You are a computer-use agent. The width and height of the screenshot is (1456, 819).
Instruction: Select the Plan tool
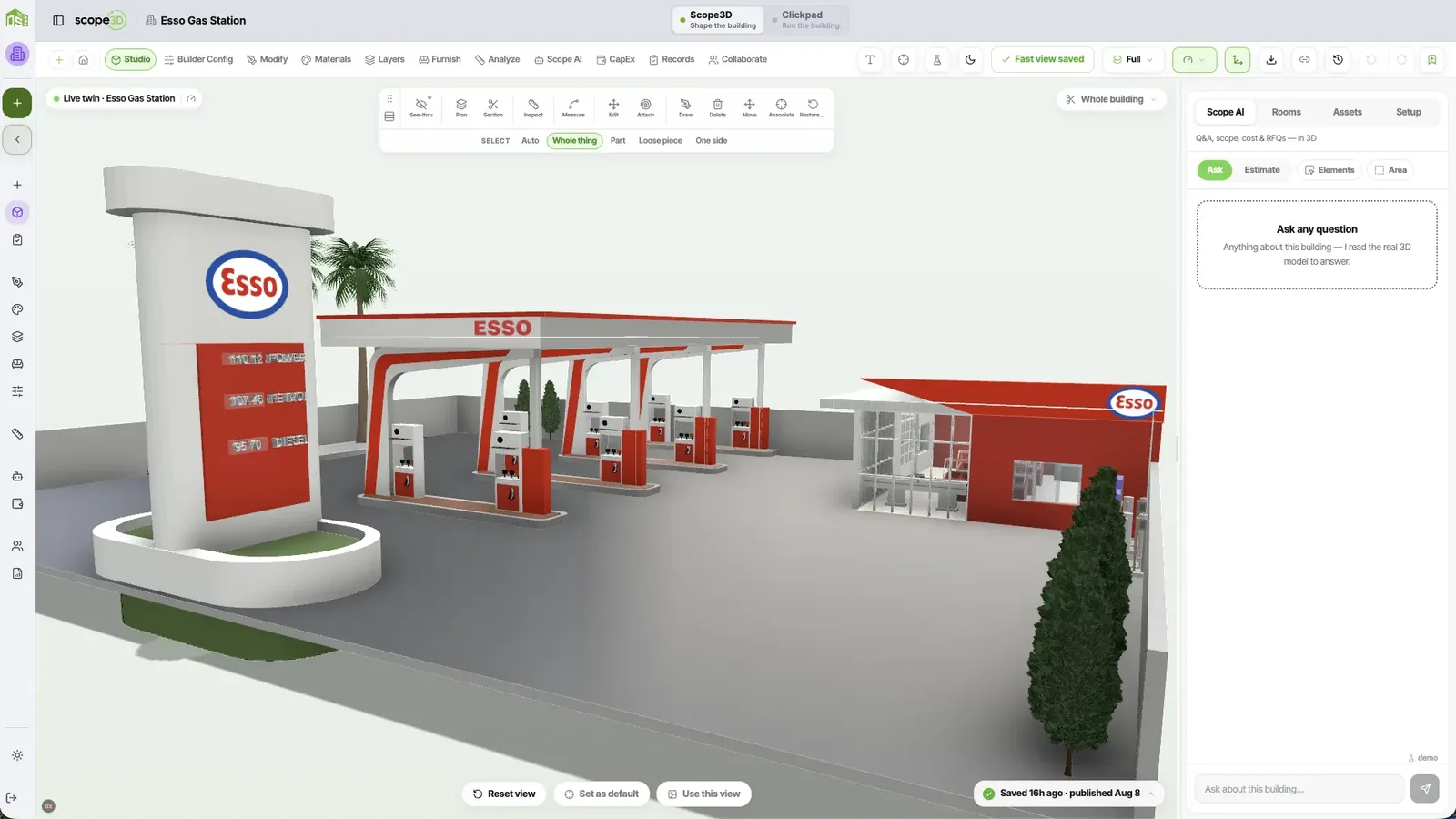click(461, 107)
